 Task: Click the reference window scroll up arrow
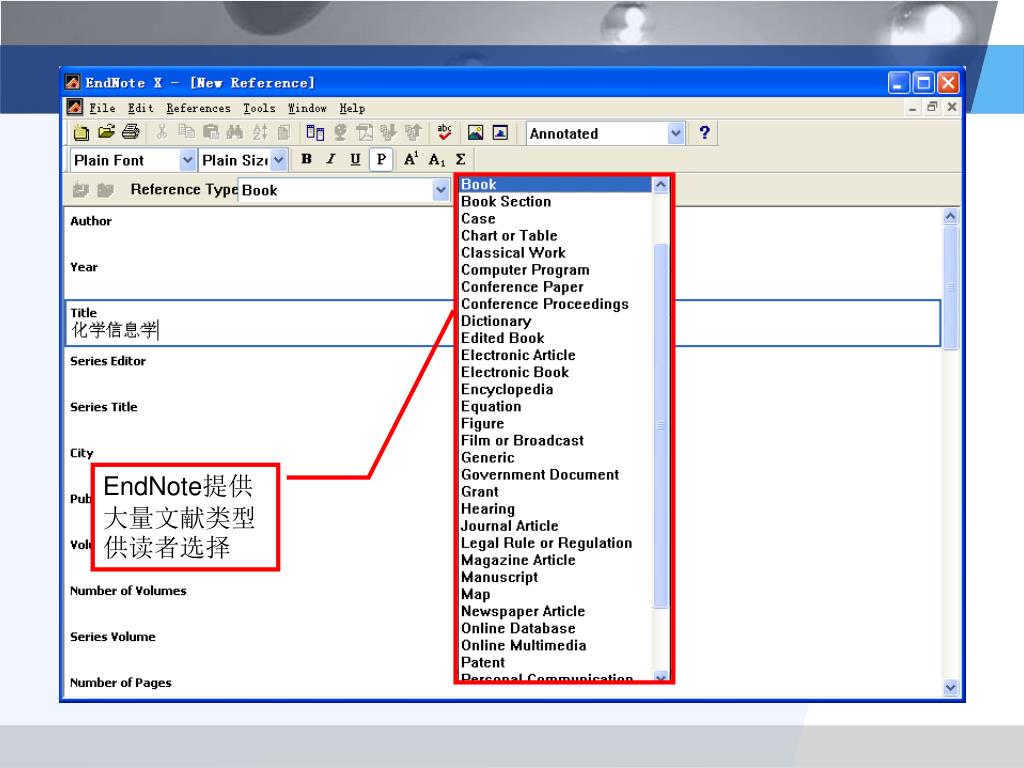pos(950,216)
